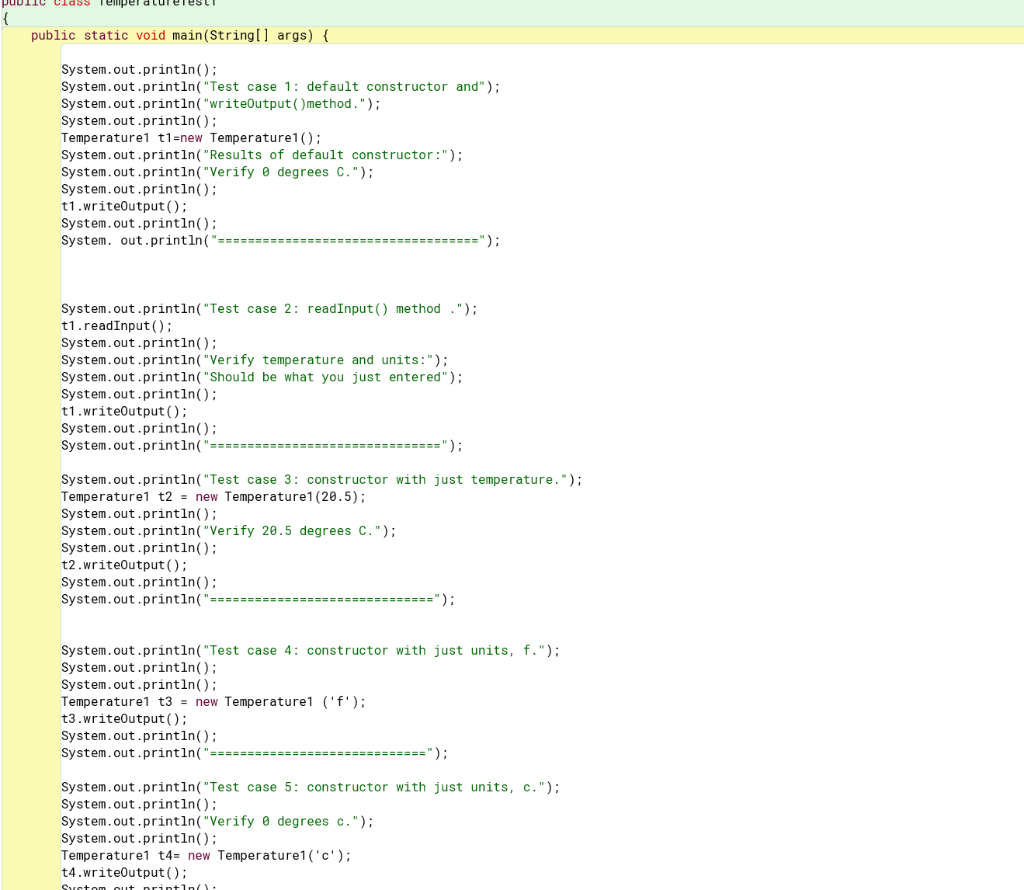Click the t2.writeOutput() statement

(110, 564)
